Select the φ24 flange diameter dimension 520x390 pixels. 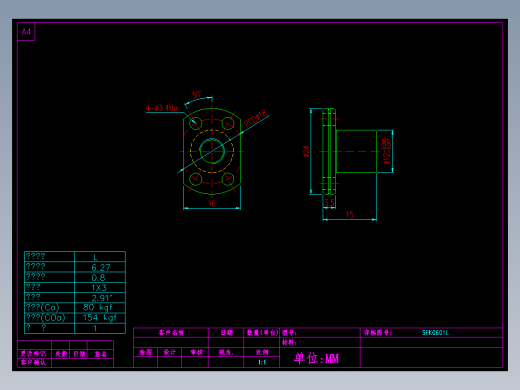tap(306, 151)
